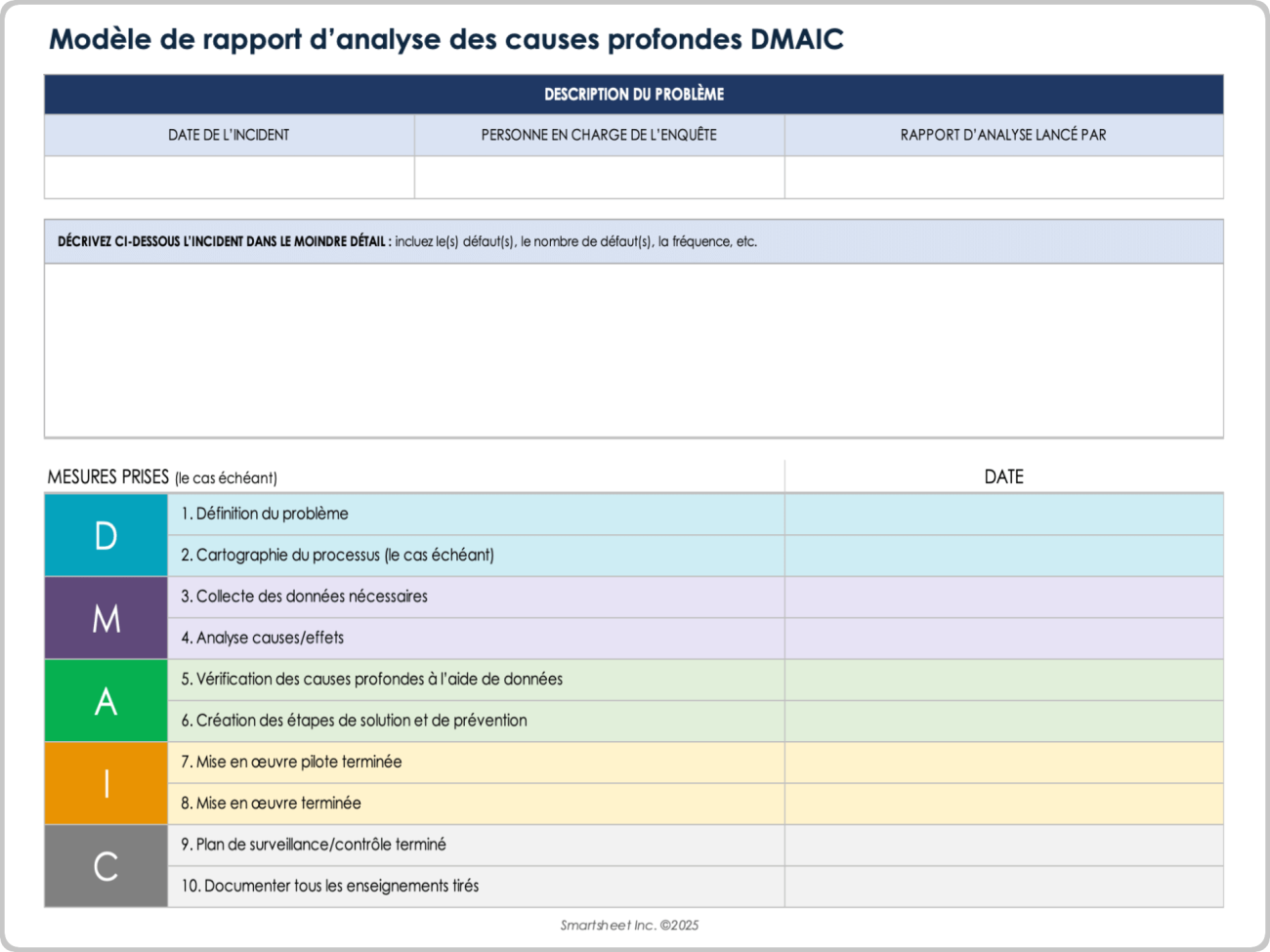Click the DATE column header
This screenshot has height=952, width=1270.
(x=1002, y=476)
